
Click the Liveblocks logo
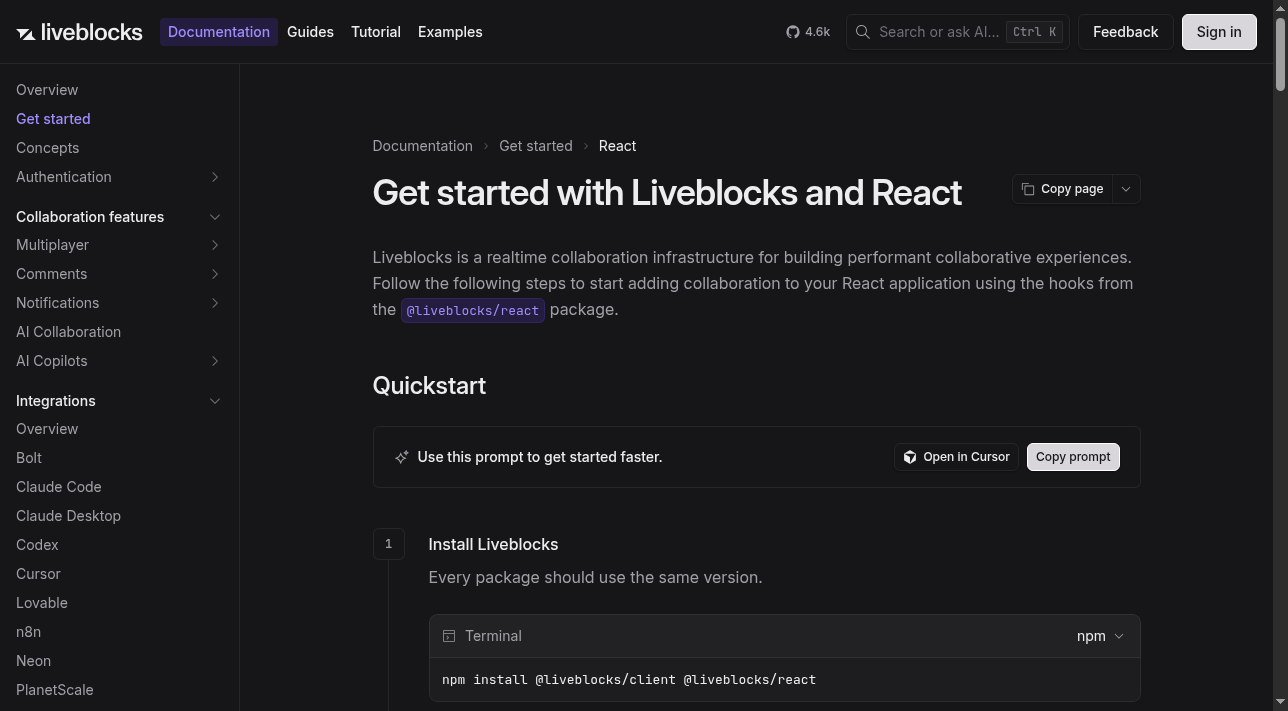click(79, 32)
